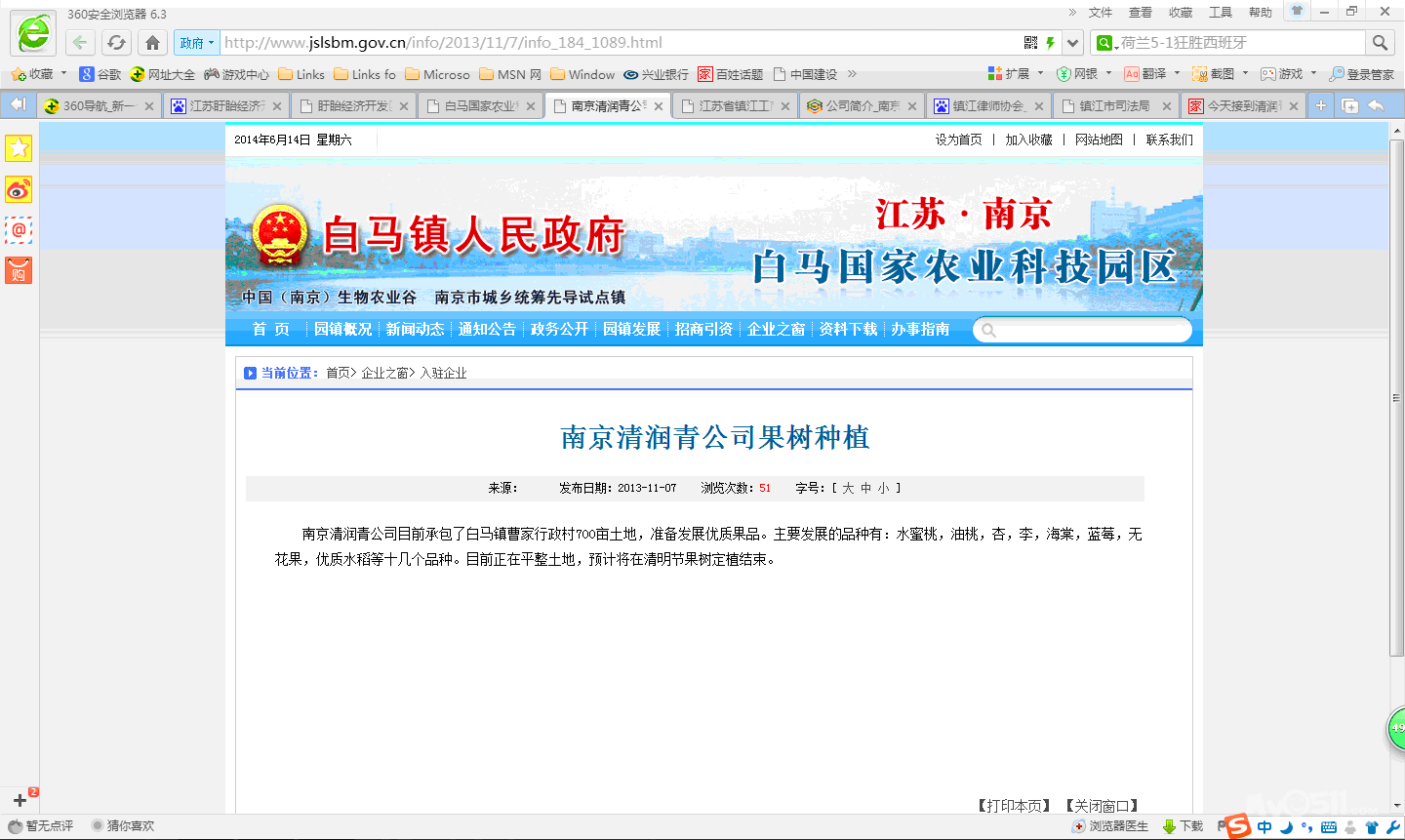Launch 浏览器医生 from the status bar
This screenshot has width=1405, height=840.
pos(1114,825)
